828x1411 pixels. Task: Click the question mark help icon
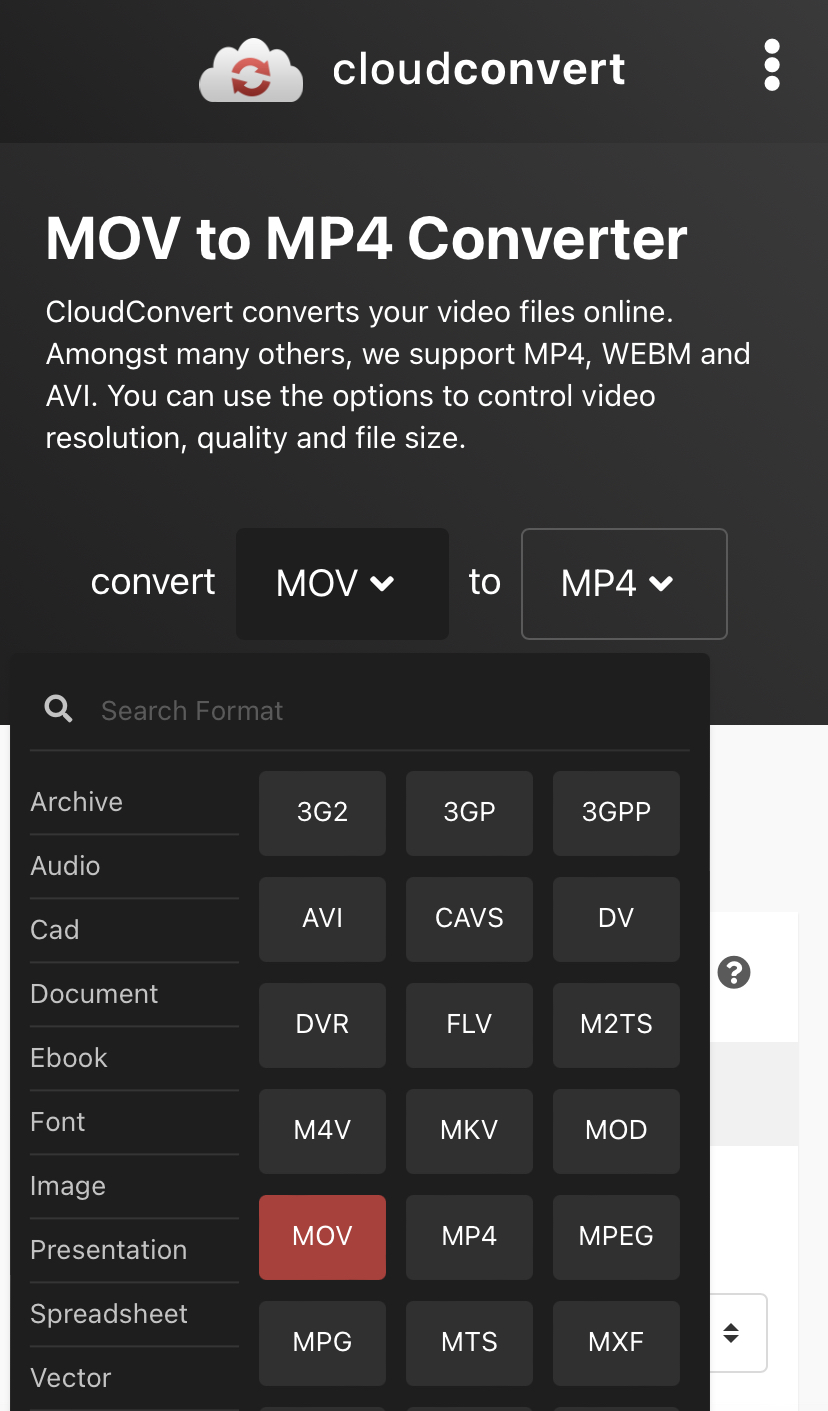pos(734,972)
